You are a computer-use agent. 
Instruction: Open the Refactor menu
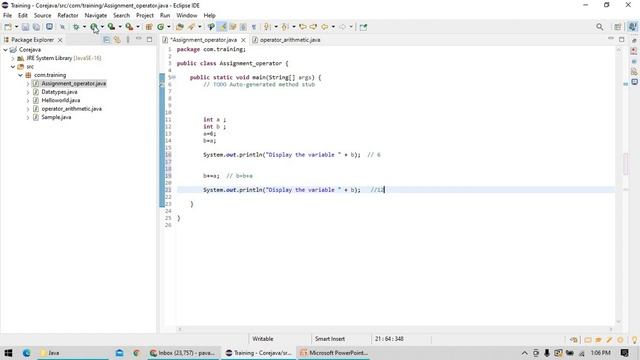(x=68, y=15)
